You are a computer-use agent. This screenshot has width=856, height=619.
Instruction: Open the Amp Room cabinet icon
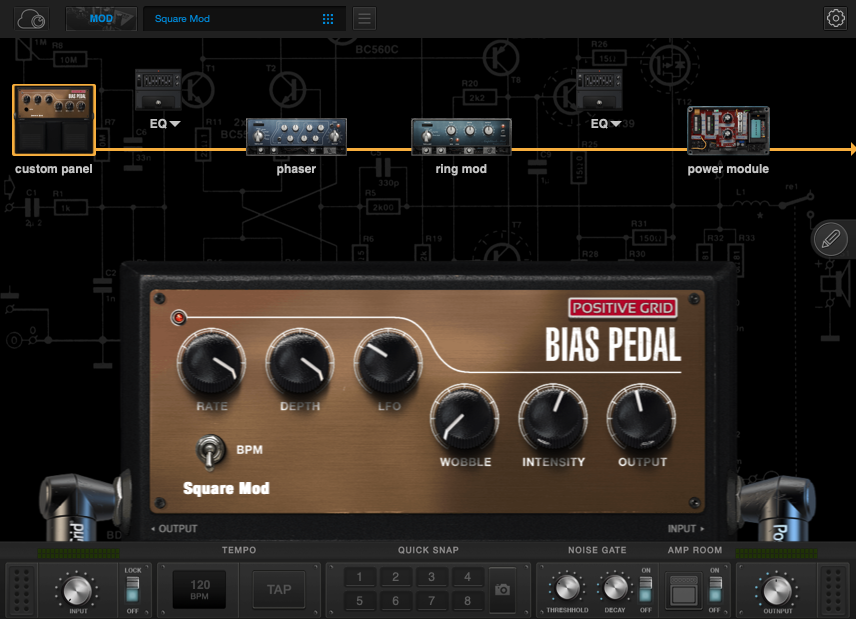[x=683, y=590]
